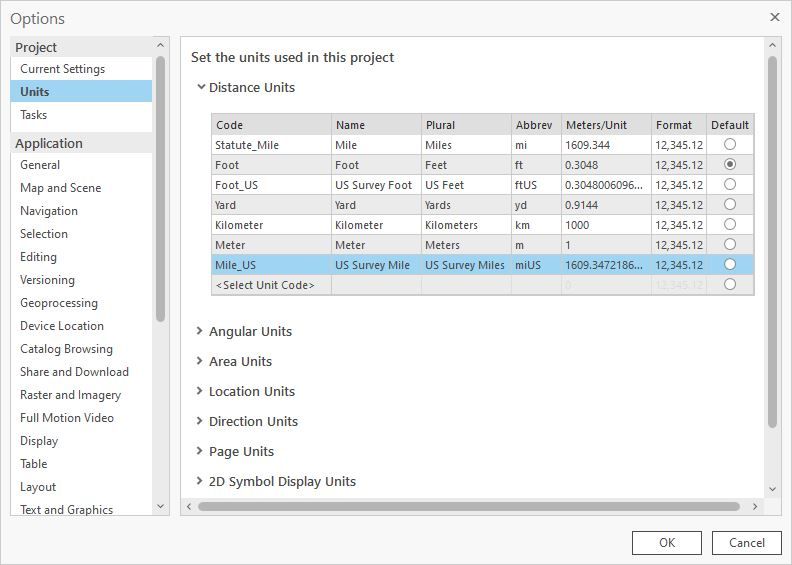792x565 pixels.
Task: Click the main panel scroll up arrow
Action: [x=772, y=45]
